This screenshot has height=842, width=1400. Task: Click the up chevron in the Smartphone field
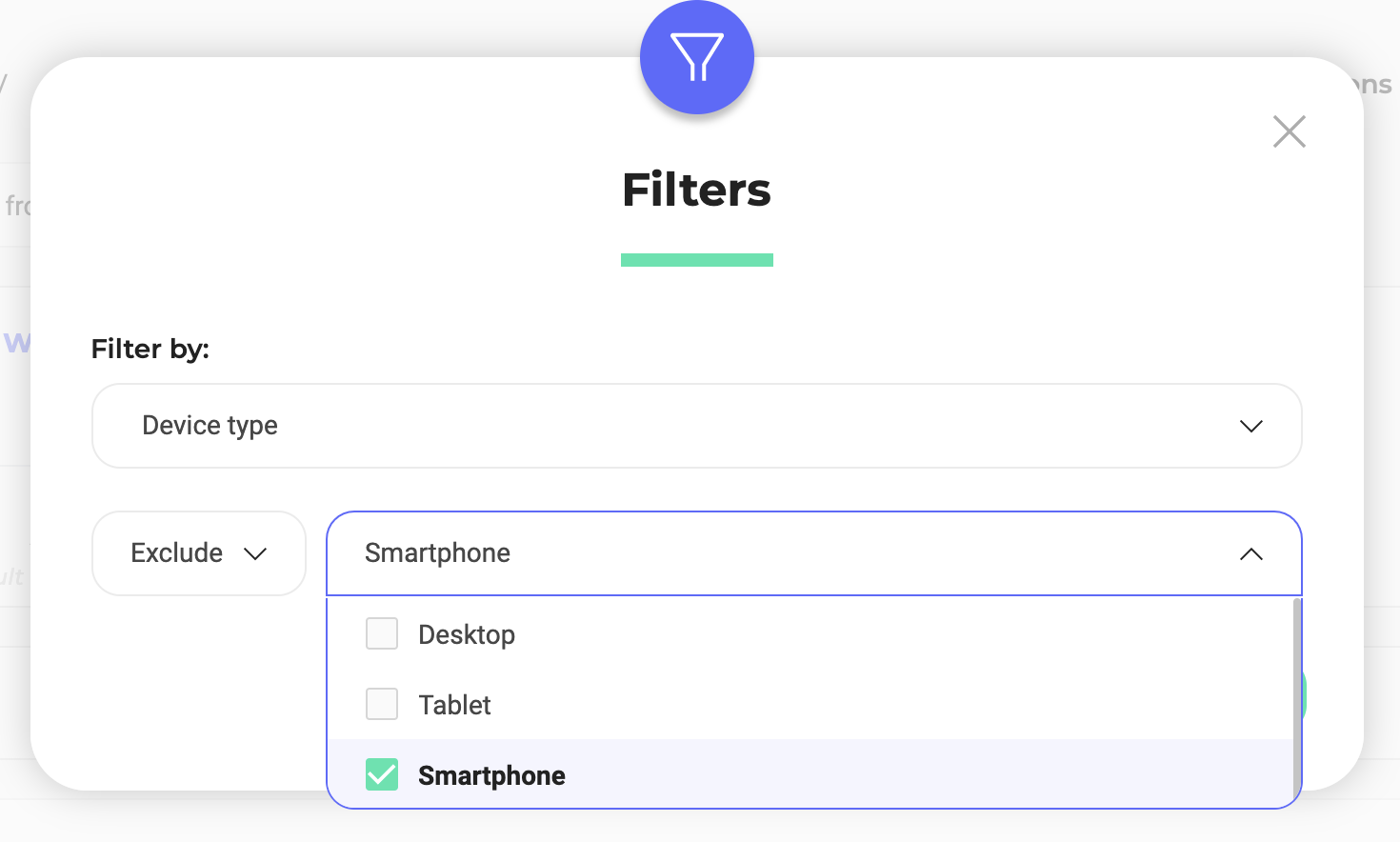[1251, 553]
